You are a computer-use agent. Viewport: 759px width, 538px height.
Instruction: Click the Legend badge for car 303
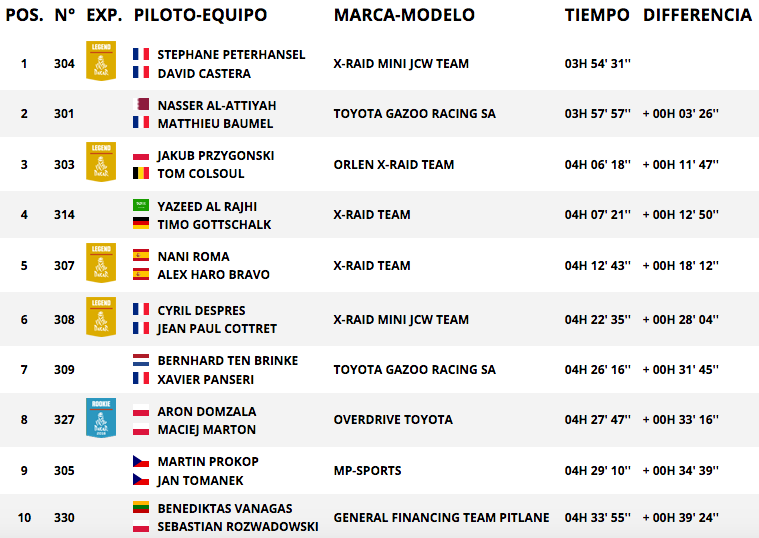point(101,162)
